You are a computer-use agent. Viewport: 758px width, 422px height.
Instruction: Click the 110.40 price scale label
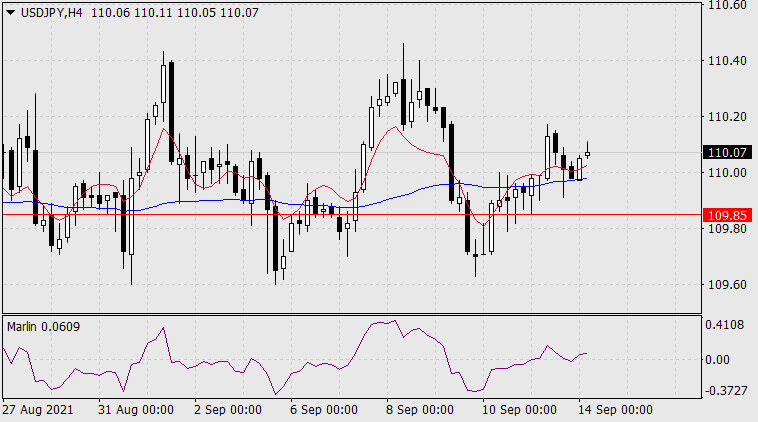726,61
